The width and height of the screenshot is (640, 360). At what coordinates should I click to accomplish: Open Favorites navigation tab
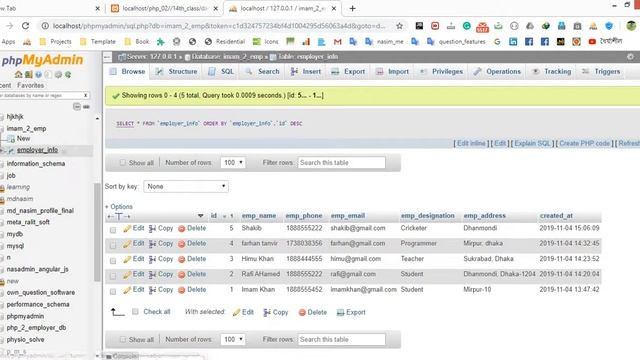pos(31,85)
